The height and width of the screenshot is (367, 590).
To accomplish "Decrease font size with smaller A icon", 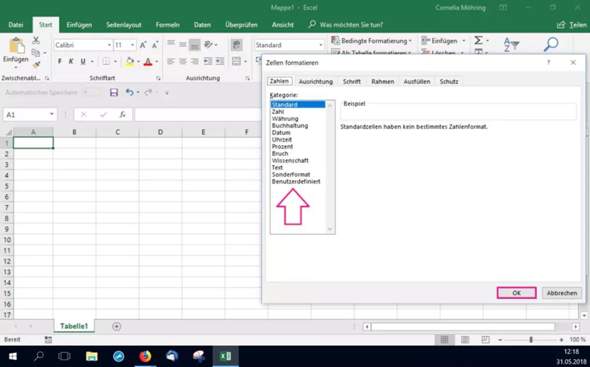I will [x=155, y=45].
